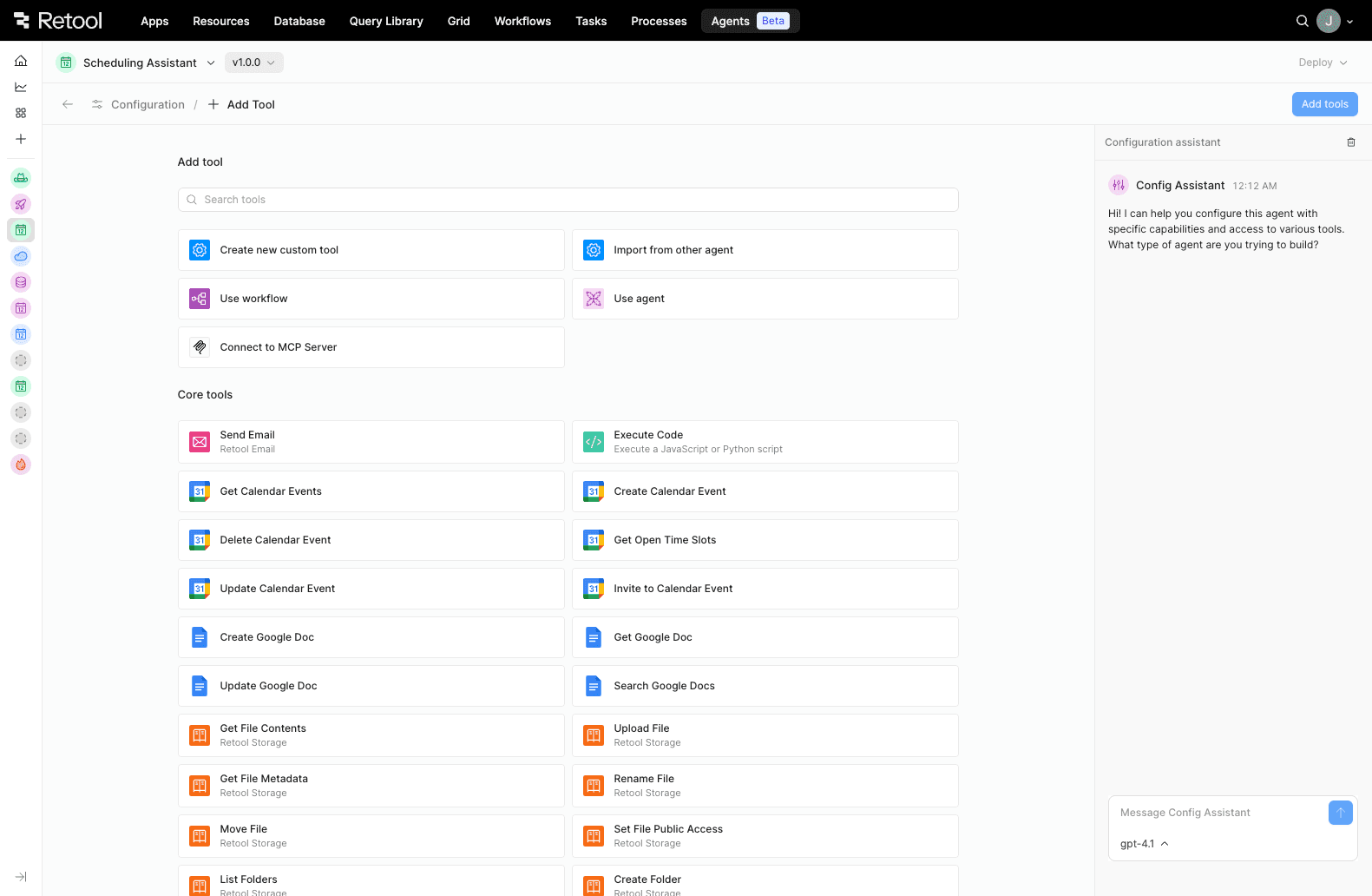Click the Search tools input field
Viewport: 1372px width, 896px height.
pyautogui.click(x=568, y=200)
